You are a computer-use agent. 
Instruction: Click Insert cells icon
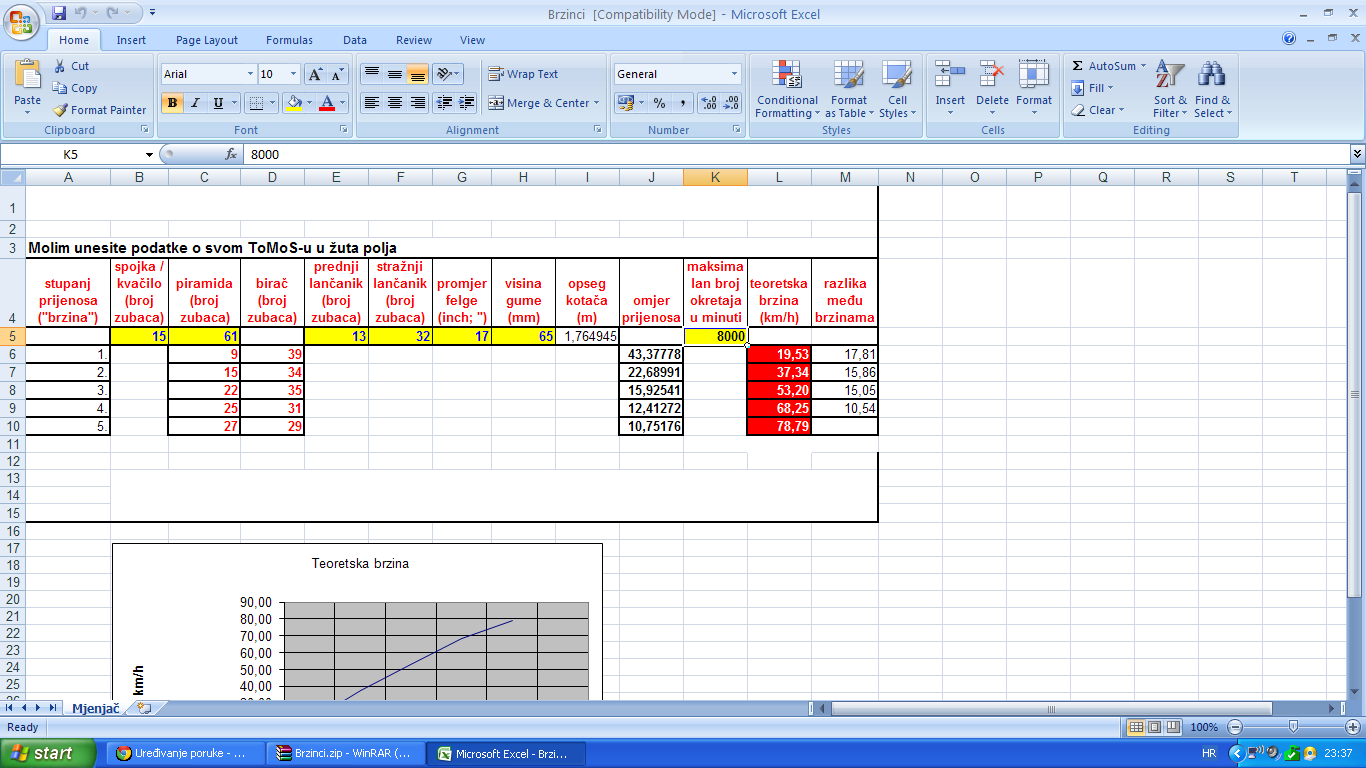coord(950,75)
